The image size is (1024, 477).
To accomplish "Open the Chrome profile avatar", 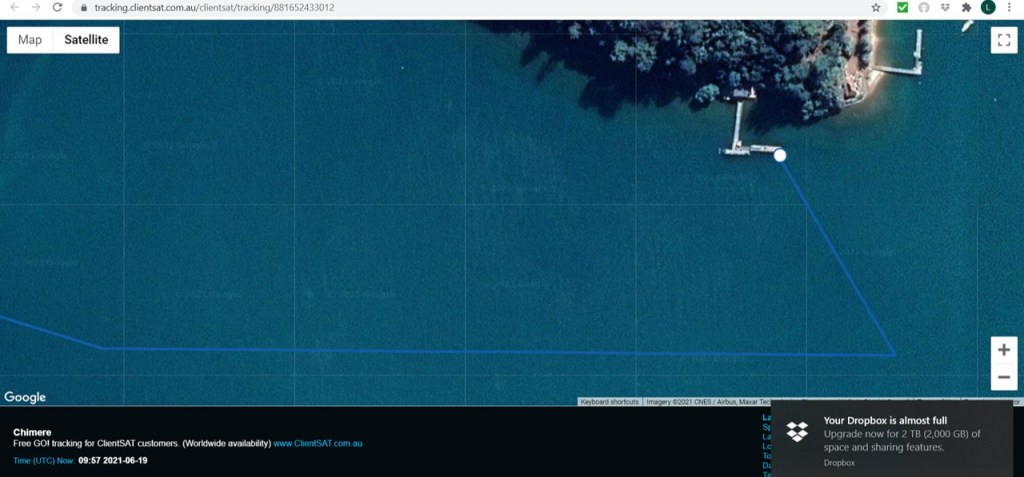I will coord(988,7).
